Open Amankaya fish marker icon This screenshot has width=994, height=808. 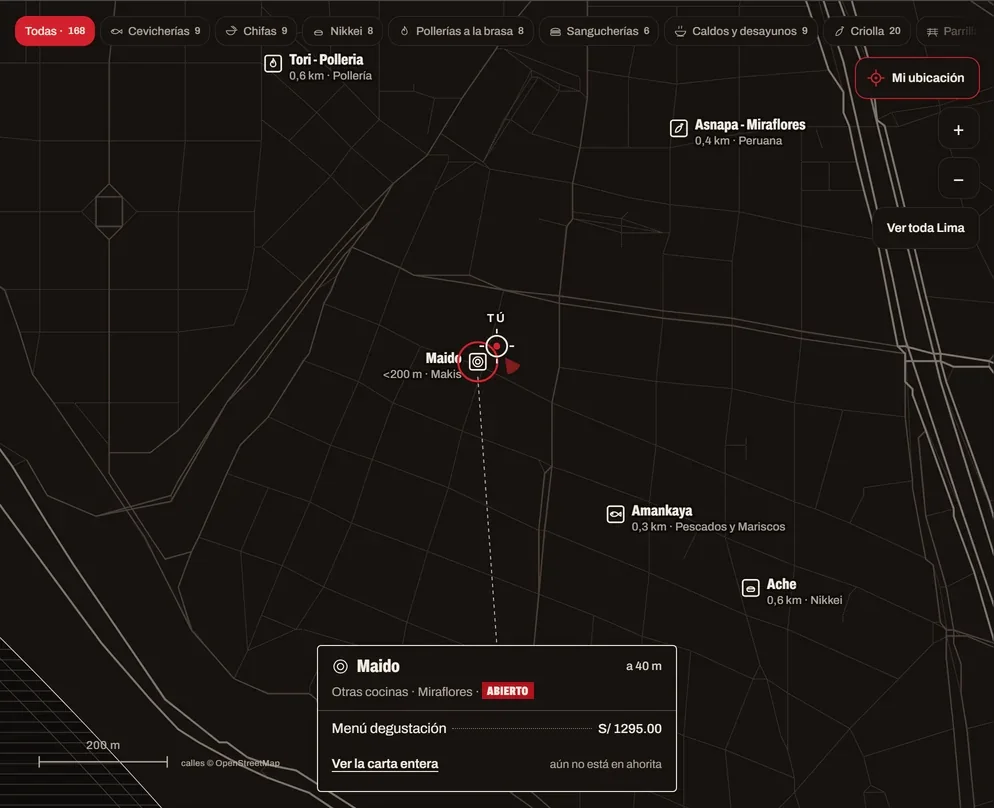point(616,514)
